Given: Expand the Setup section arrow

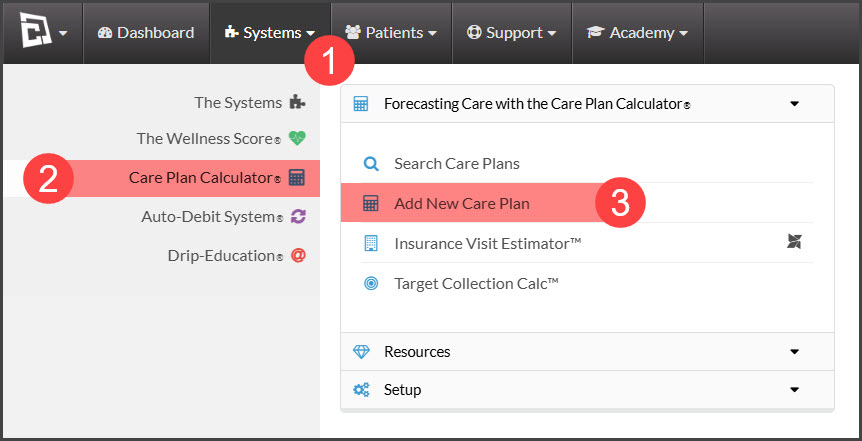Looking at the screenshot, I should pos(794,390).
